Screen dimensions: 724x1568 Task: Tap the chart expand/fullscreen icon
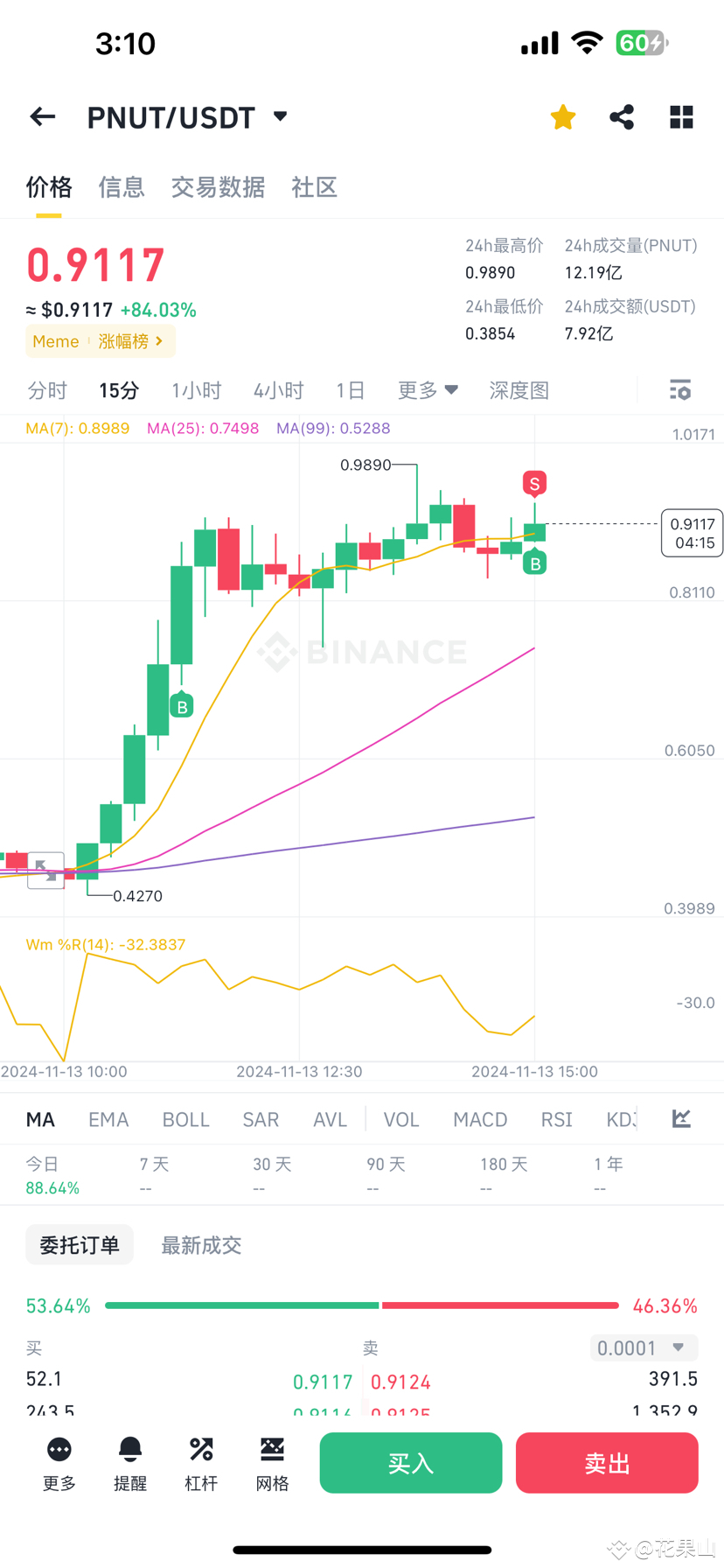(x=45, y=870)
